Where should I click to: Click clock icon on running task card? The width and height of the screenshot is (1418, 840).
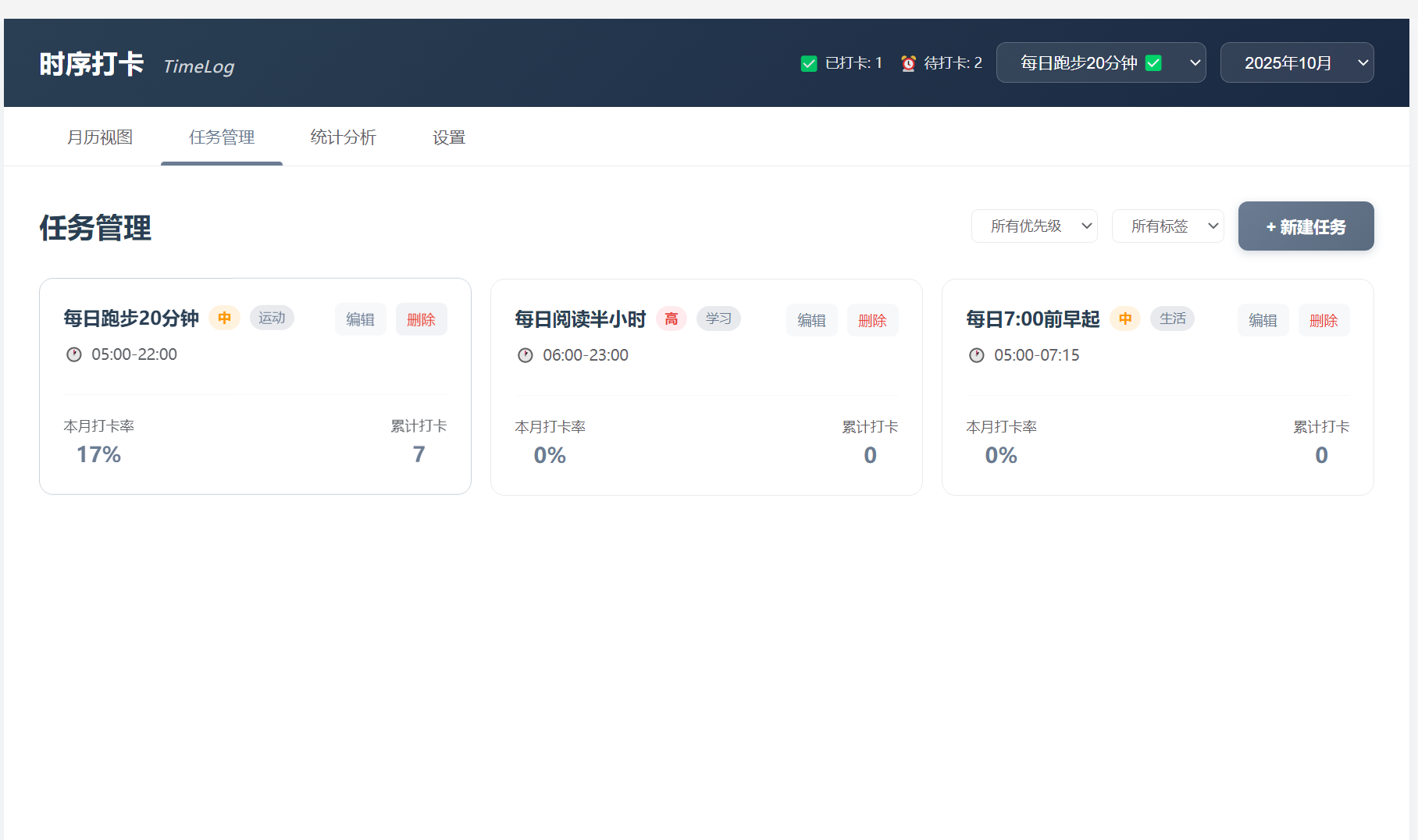click(74, 354)
